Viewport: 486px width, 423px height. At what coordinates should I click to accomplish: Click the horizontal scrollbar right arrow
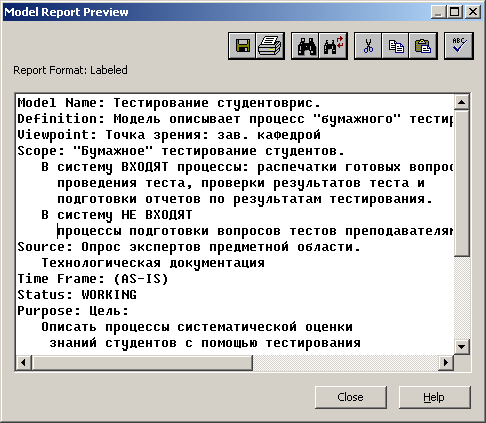(446, 362)
